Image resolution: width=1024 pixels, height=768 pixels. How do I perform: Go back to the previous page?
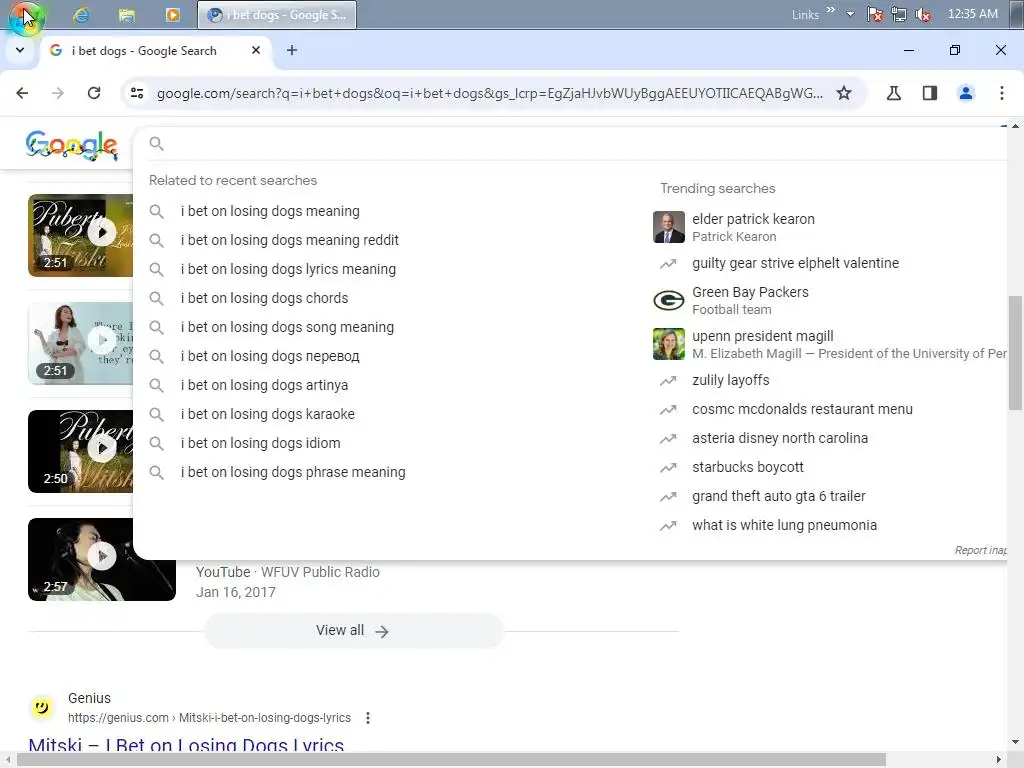(22, 93)
